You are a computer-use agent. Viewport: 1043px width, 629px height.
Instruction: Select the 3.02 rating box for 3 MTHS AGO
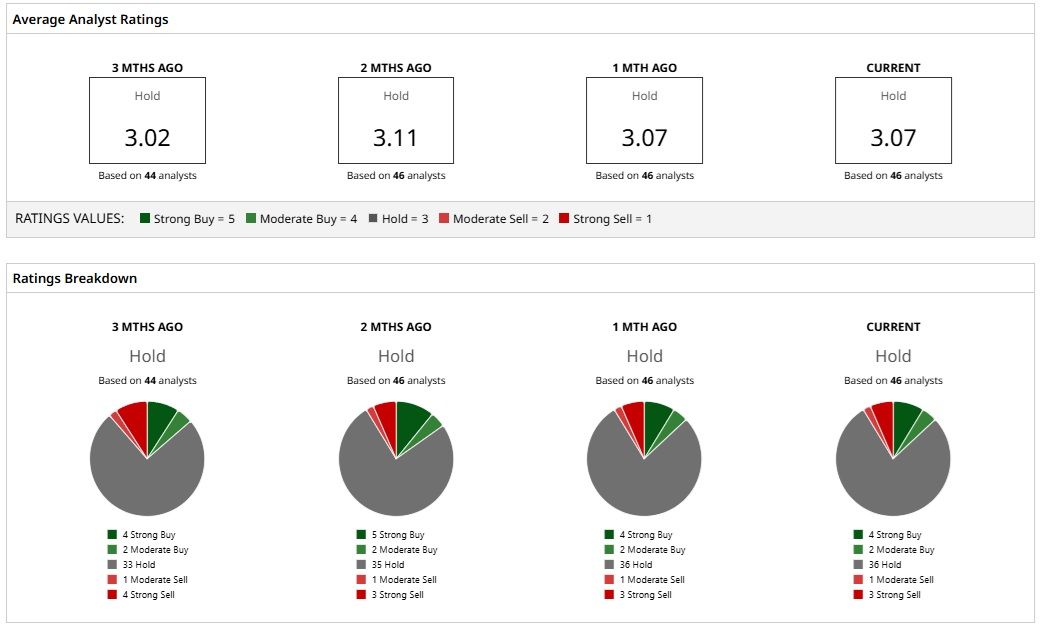coord(148,120)
